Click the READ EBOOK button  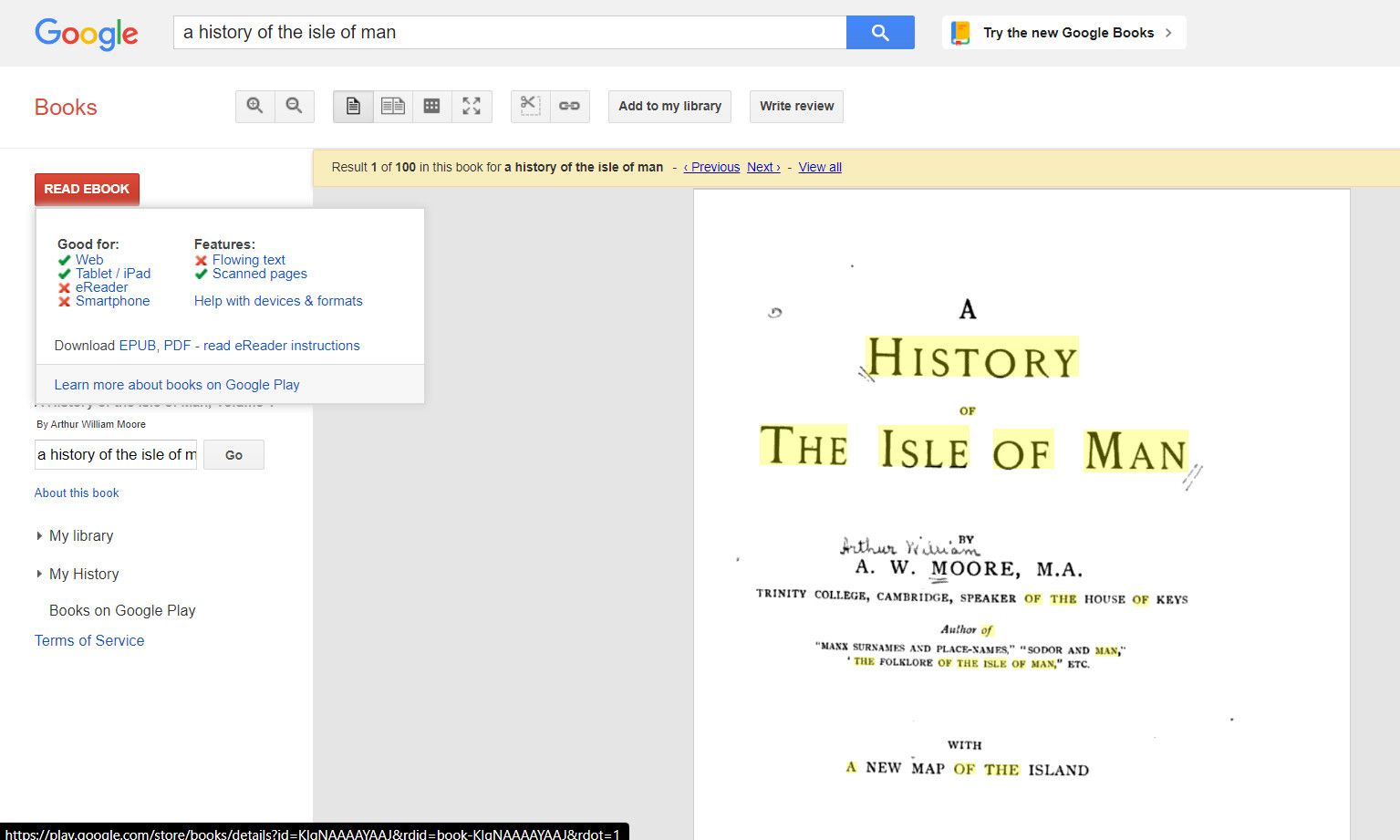87,189
